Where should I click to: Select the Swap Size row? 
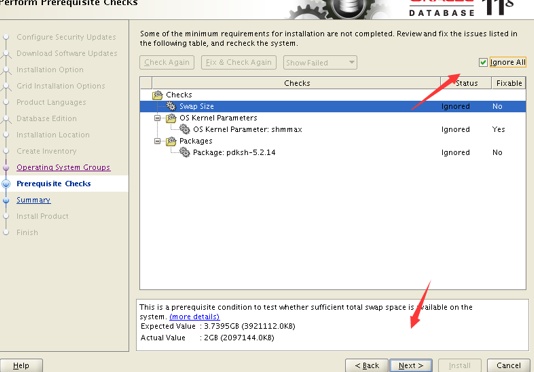pos(333,106)
